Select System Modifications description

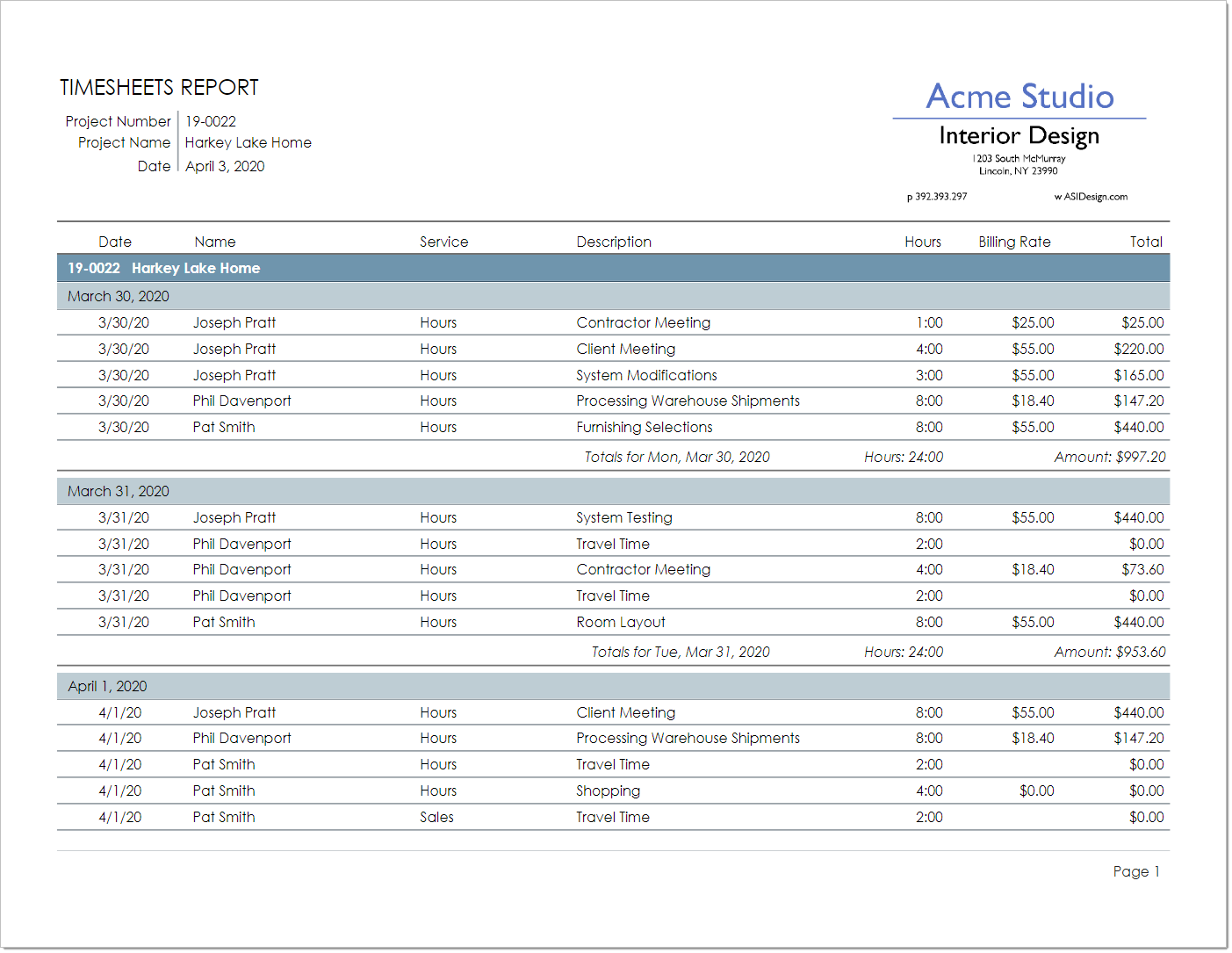pos(646,375)
